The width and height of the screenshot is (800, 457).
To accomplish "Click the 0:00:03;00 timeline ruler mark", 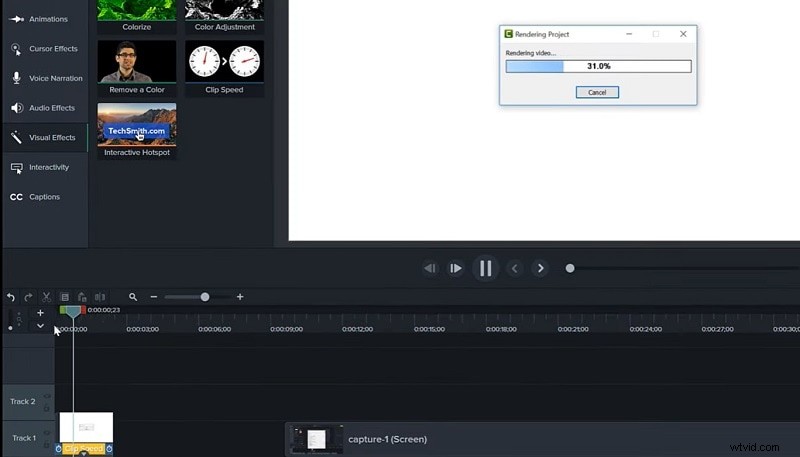I will [x=143, y=329].
